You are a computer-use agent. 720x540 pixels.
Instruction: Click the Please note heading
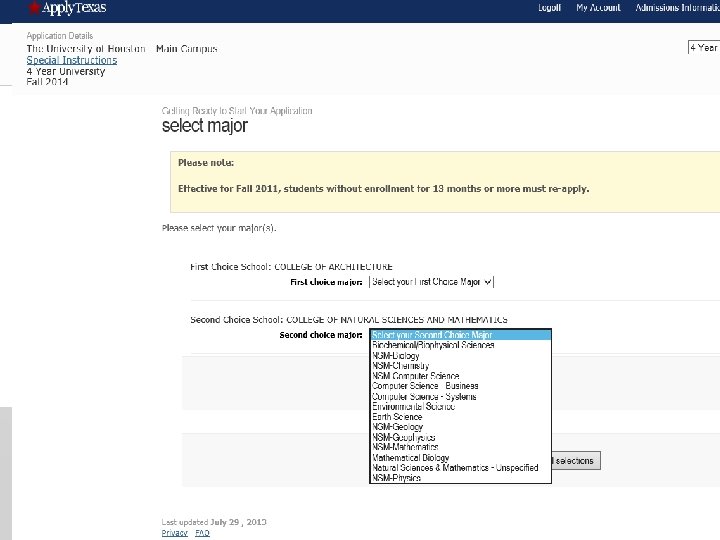(x=206, y=163)
